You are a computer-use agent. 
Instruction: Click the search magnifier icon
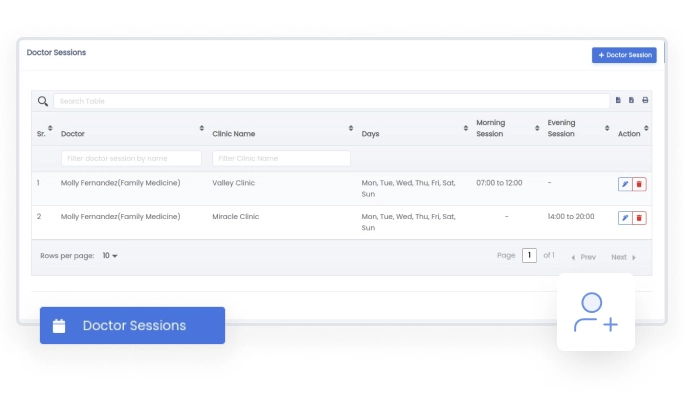coord(43,101)
